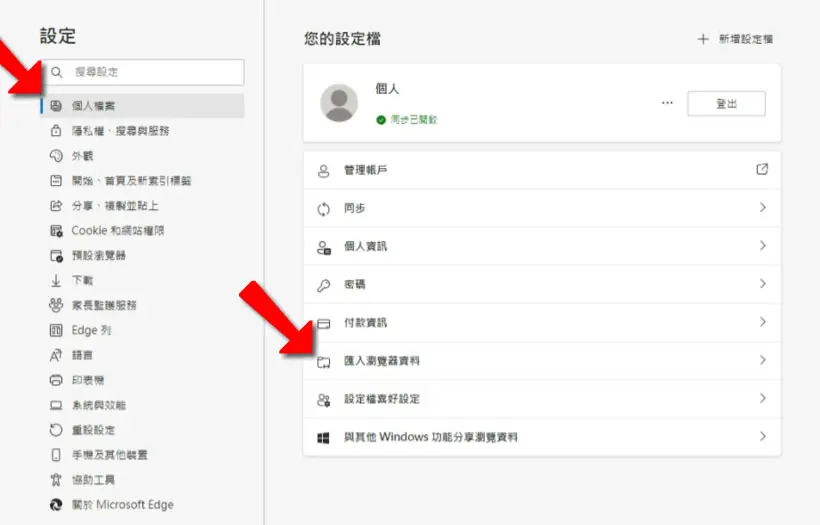Click the family icon for 家長監護服務
Viewport: 820px width, 525px height.
[56, 305]
